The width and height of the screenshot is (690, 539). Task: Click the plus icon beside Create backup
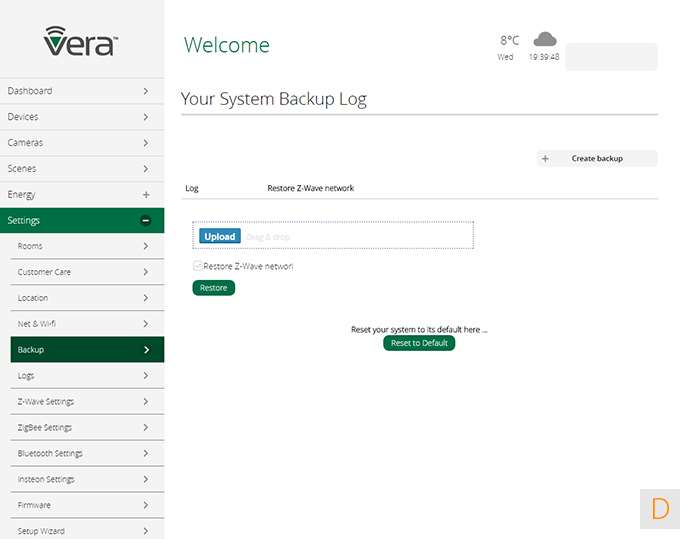(545, 158)
